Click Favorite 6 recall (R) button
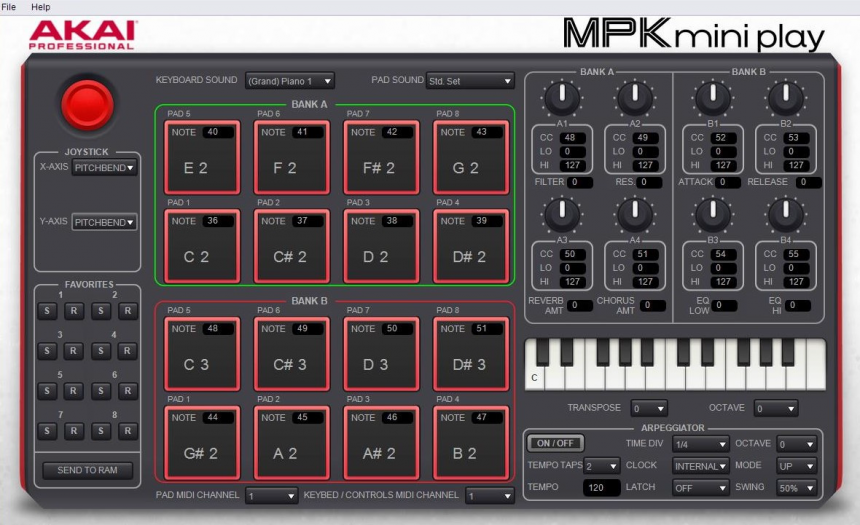 127,391
